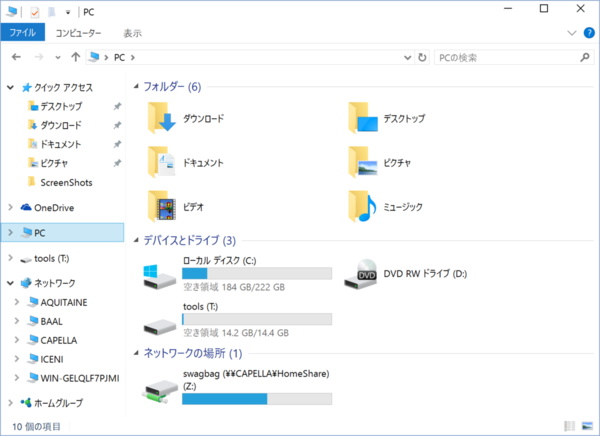
Task: Click the chevron after PC in address bar
Action: pyautogui.click(x=133, y=57)
